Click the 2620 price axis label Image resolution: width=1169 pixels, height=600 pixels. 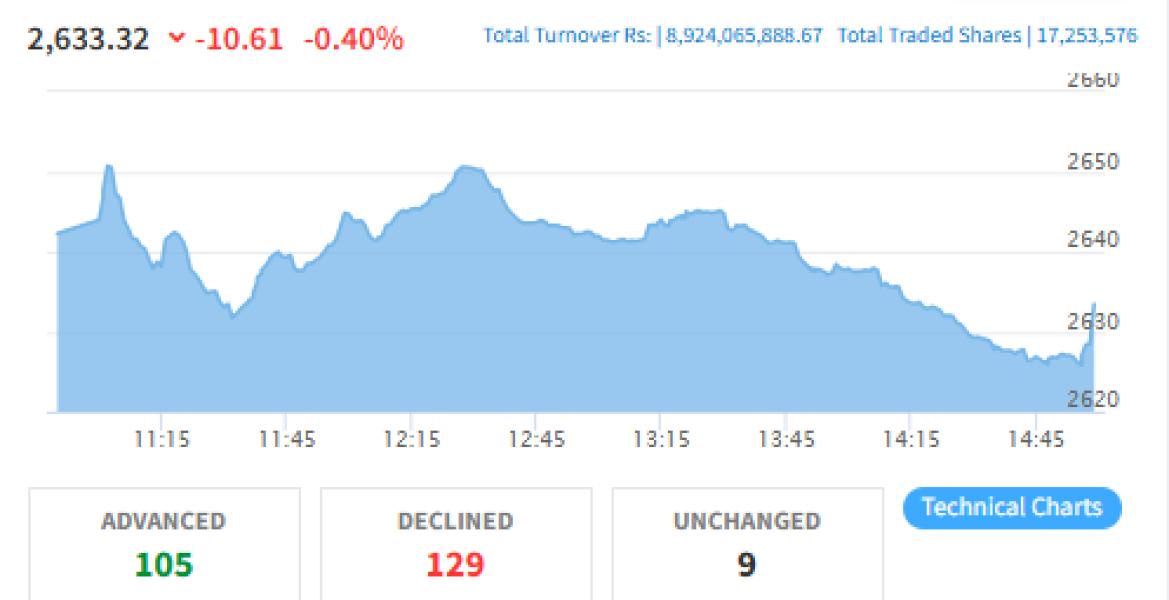pyautogui.click(x=1094, y=400)
